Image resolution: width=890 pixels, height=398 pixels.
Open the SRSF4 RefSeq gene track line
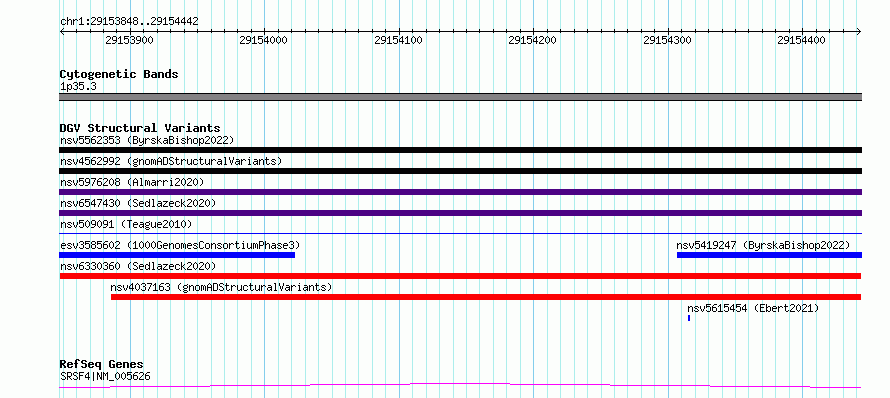[460, 386]
